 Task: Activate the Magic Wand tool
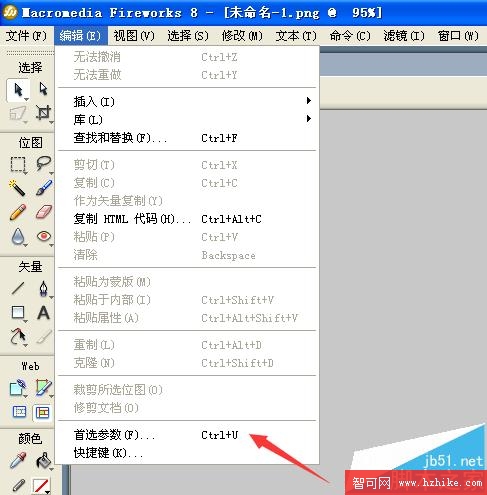tap(17, 188)
